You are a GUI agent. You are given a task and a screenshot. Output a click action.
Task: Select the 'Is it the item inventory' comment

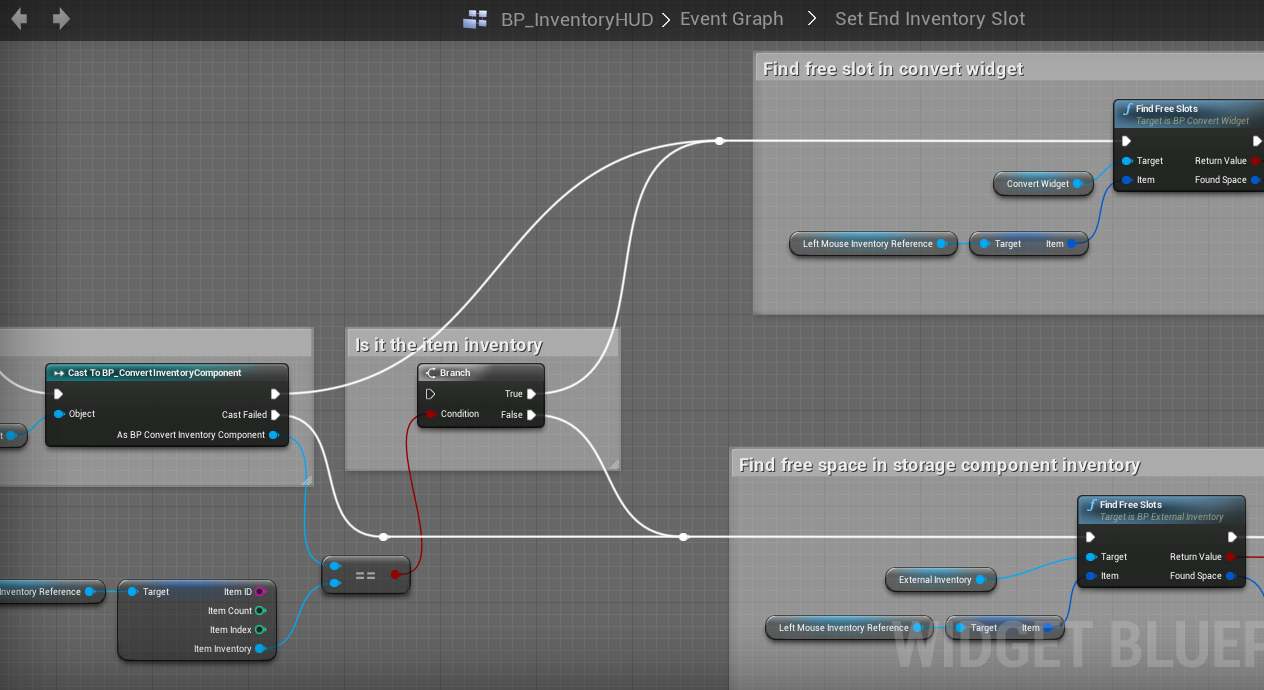point(449,345)
